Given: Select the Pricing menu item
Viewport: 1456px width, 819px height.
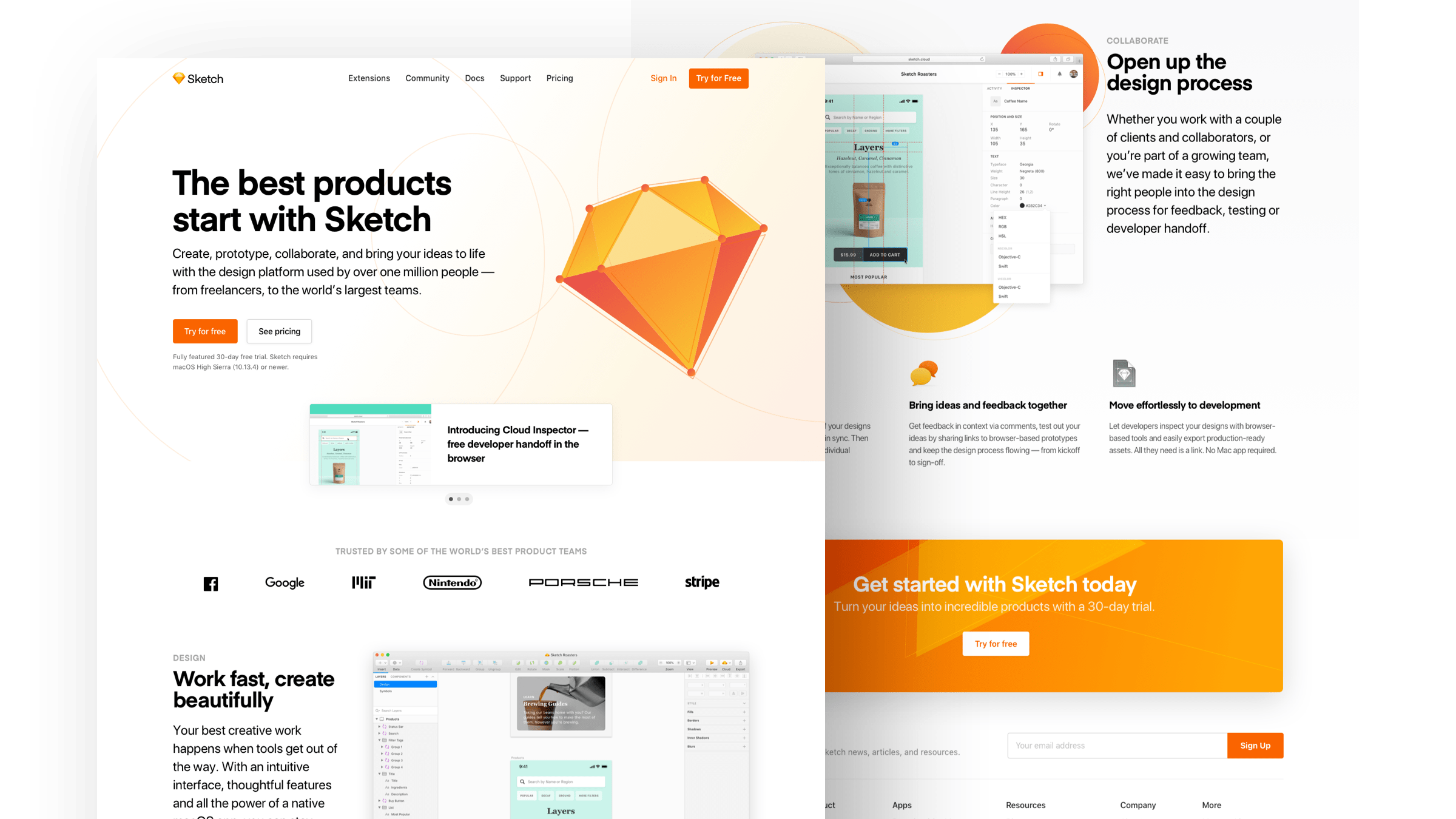Looking at the screenshot, I should click(x=559, y=78).
